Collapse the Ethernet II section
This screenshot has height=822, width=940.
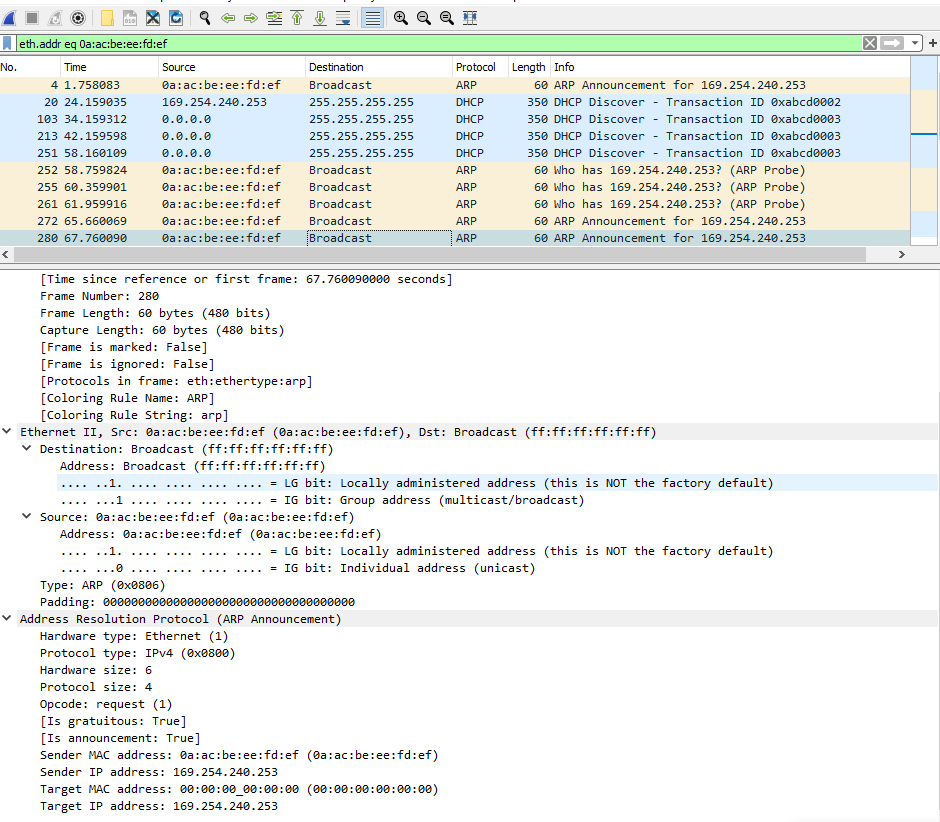coord(9,432)
